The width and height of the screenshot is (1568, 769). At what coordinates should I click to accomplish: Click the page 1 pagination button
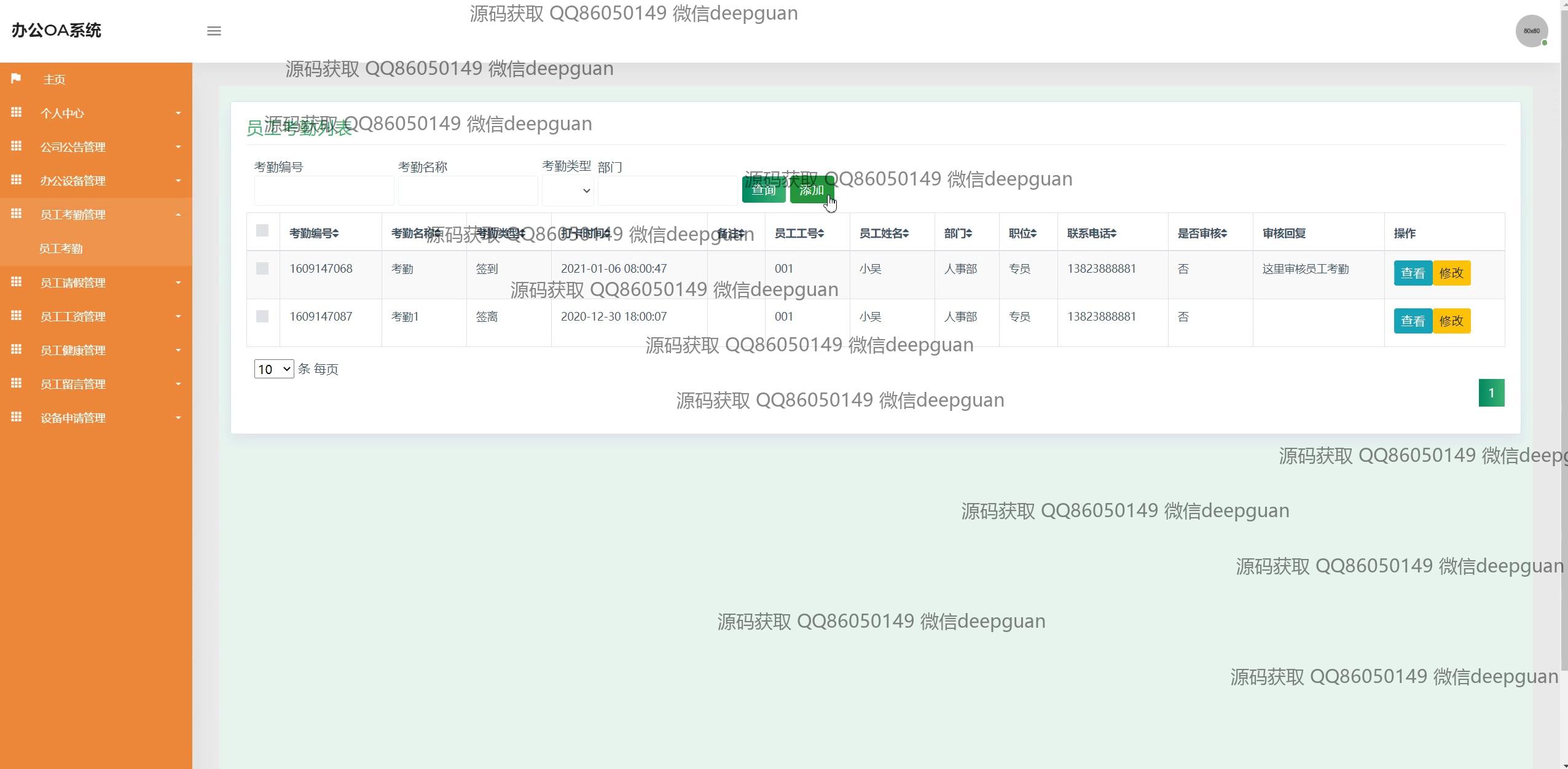click(1491, 393)
